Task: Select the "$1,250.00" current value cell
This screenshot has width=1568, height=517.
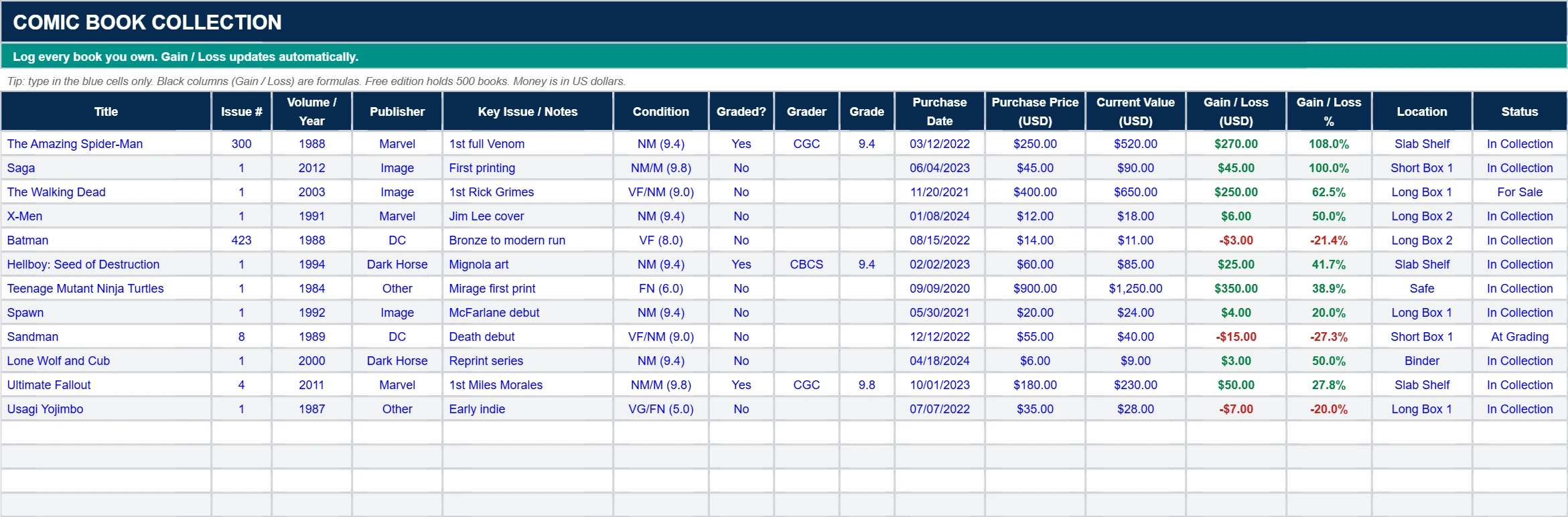Action: (1136, 289)
